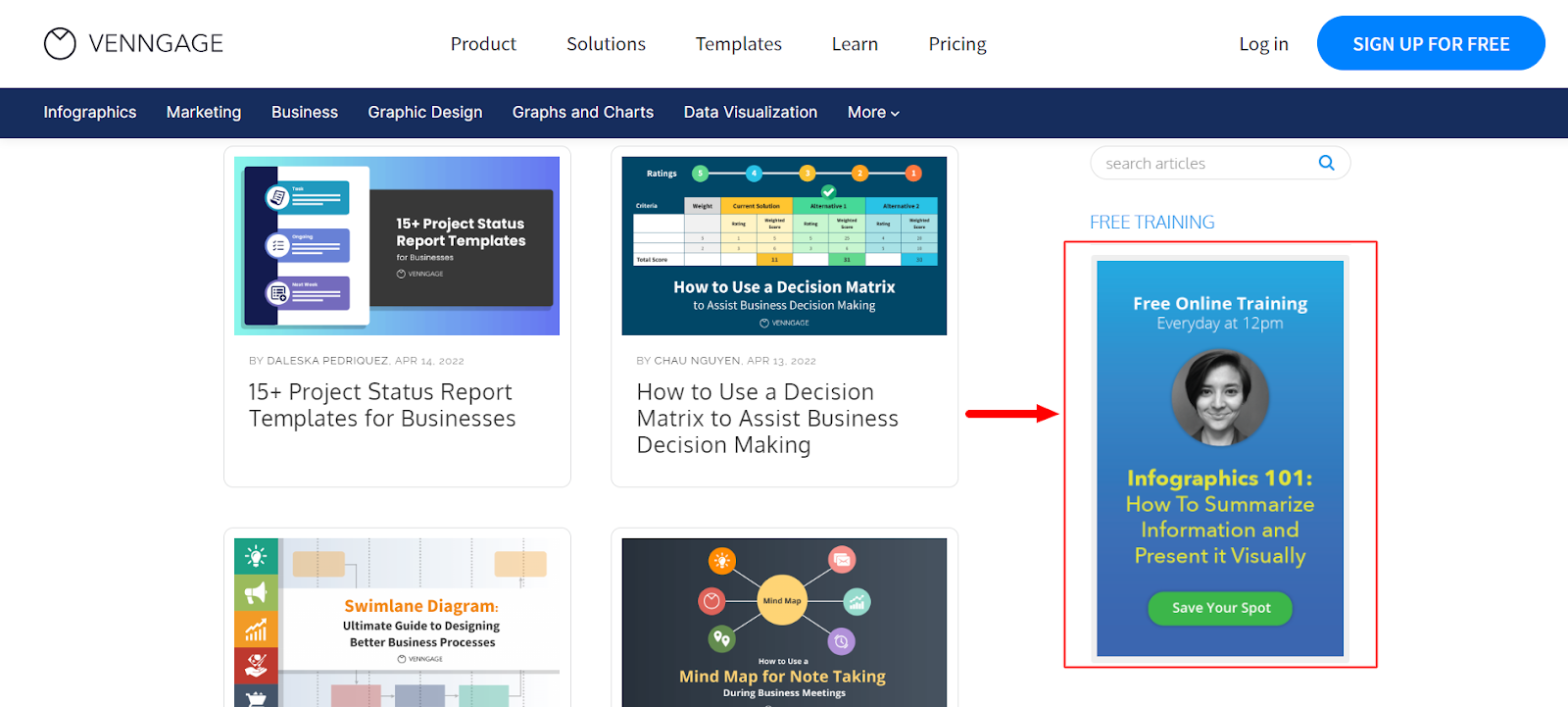Screen dimensions: 1568x707
Task: Open the 'How to Use a Decision Matrix' title
Action: pos(767,419)
